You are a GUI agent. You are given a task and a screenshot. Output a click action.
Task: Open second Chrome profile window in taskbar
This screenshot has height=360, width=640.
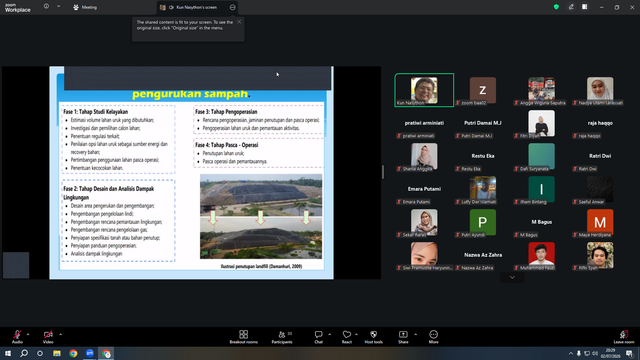[x=106, y=353]
